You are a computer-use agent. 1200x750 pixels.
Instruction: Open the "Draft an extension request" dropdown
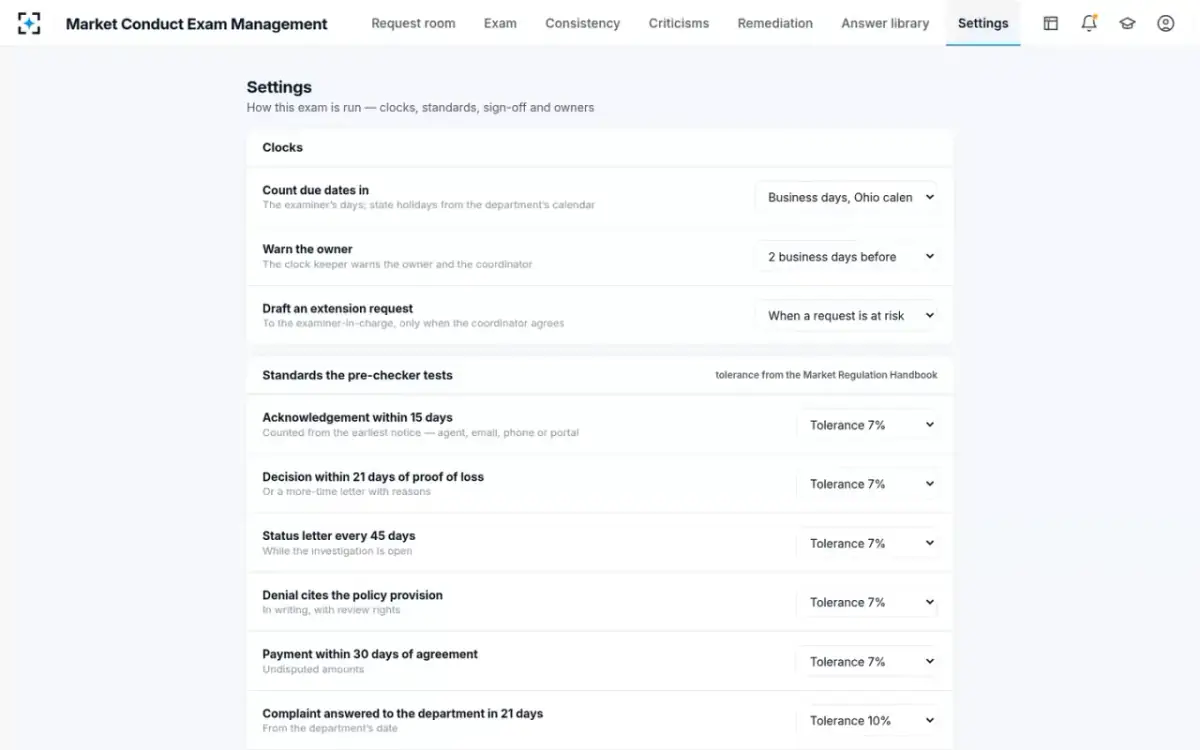[x=846, y=316]
